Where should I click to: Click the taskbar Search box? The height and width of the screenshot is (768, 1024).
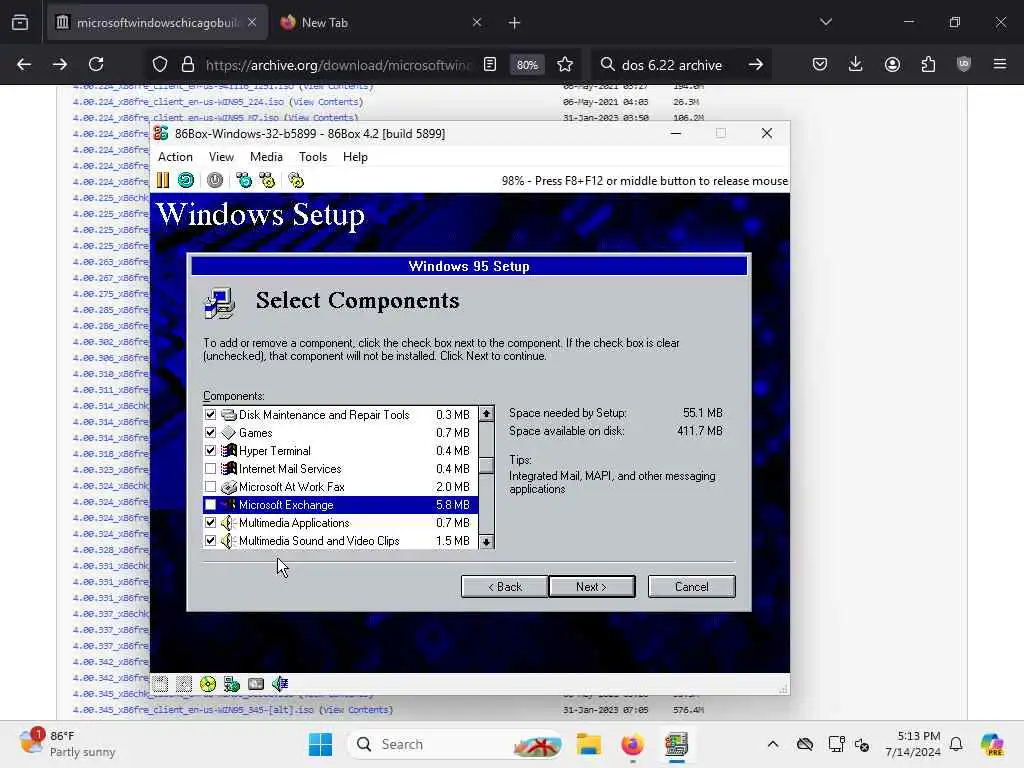click(456, 744)
